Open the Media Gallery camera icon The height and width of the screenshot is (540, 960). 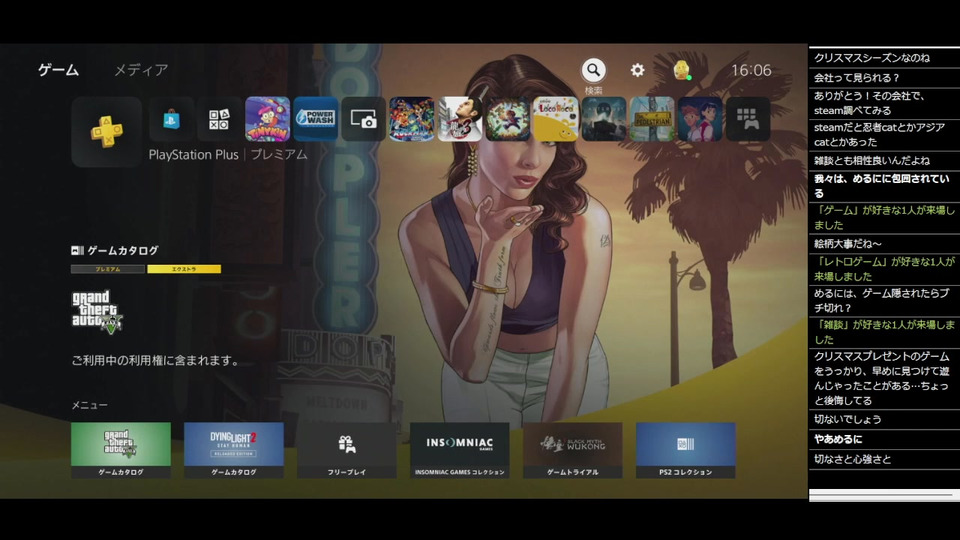364,119
